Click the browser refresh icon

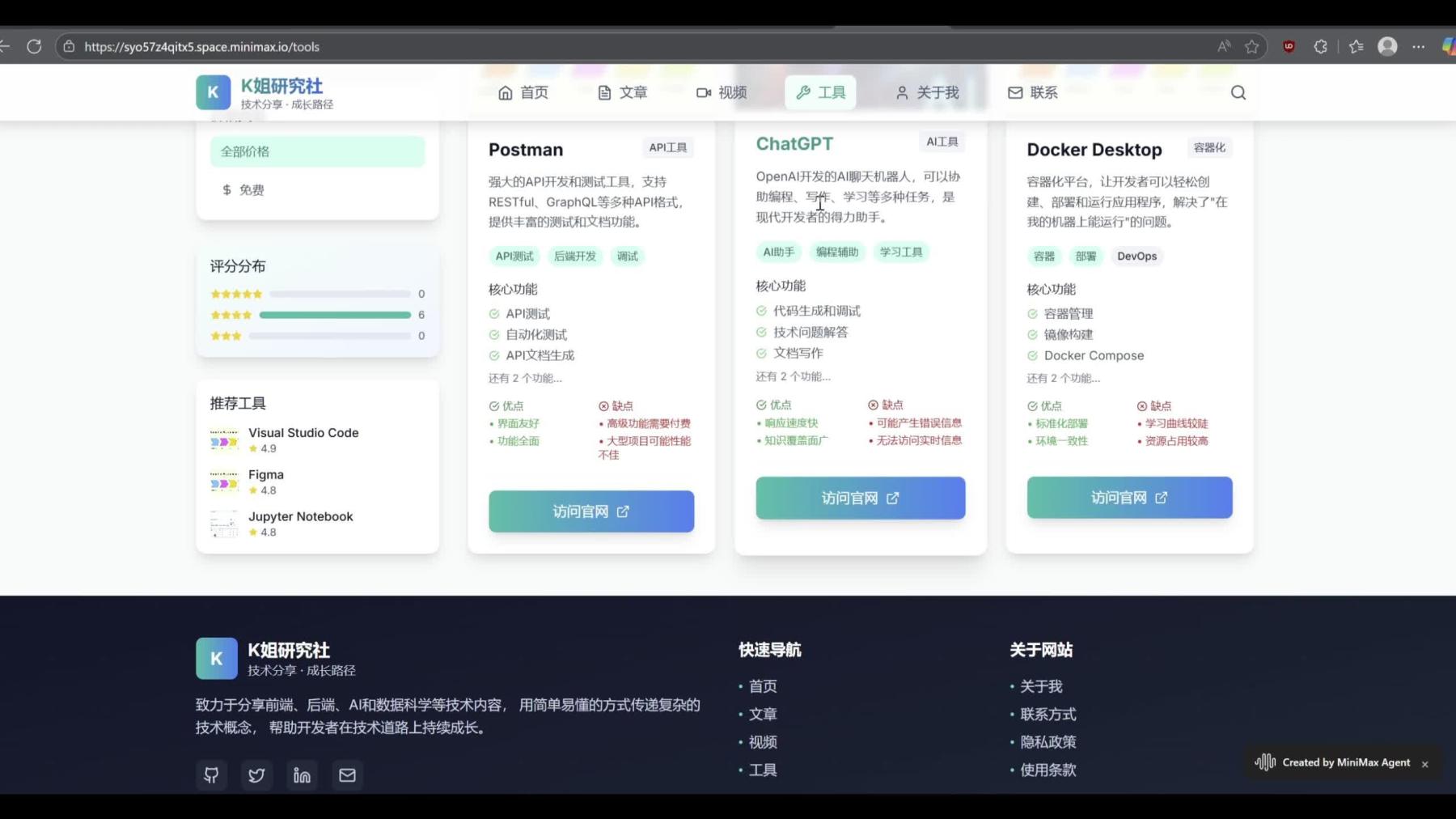coord(34,46)
